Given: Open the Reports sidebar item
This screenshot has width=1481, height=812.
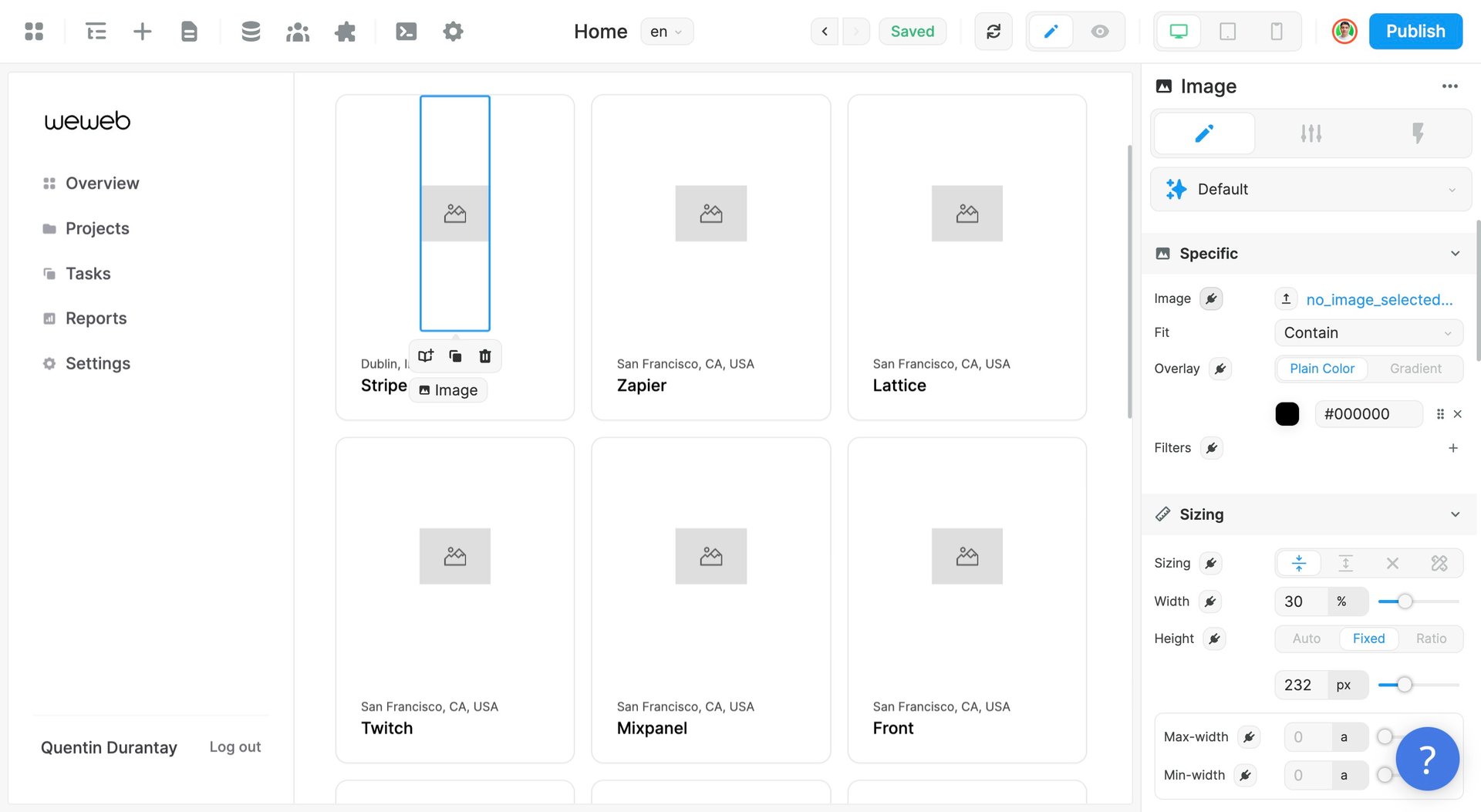Looking at the screenshot, I should pos(85,318).
